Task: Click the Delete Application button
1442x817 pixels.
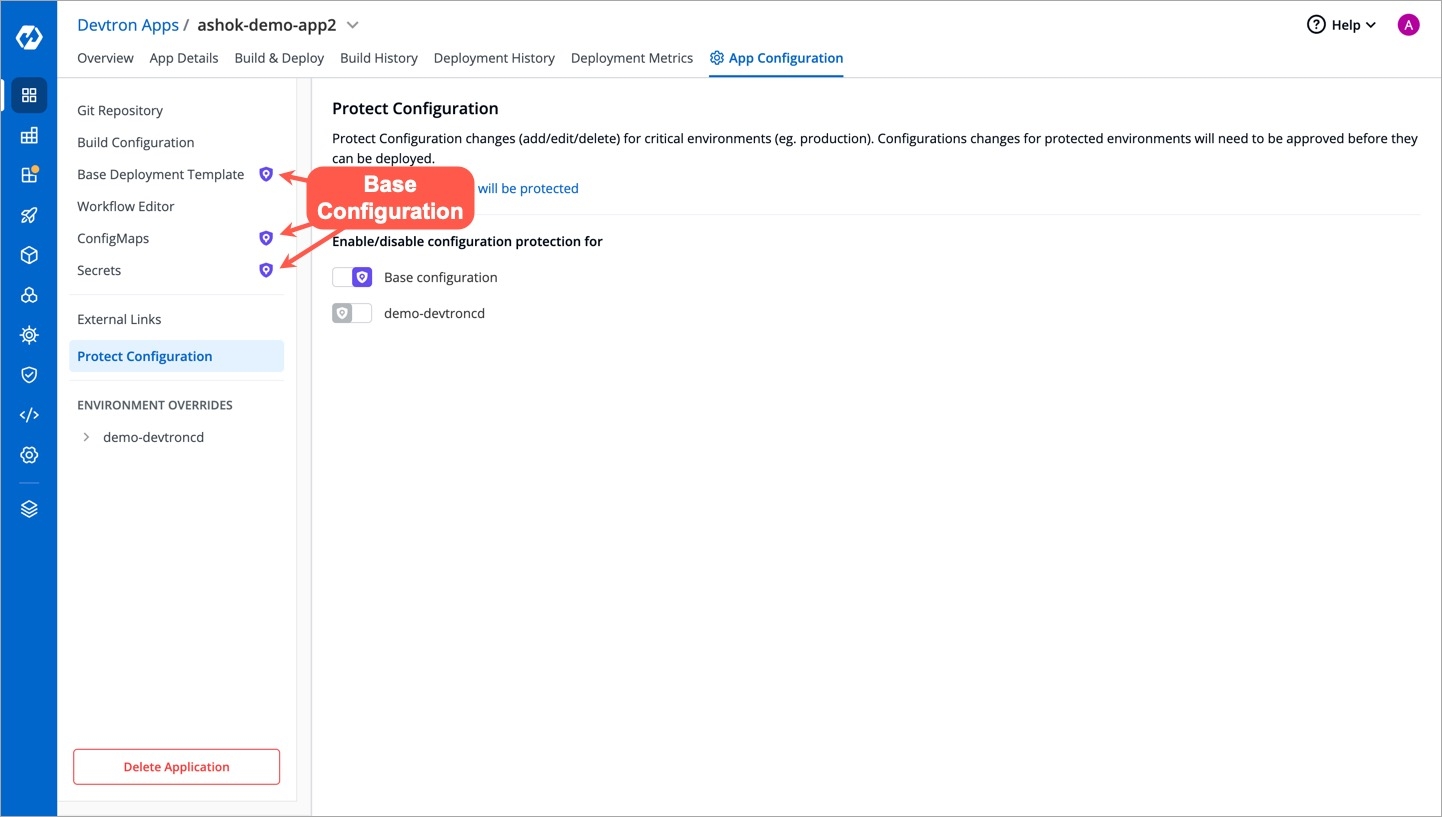Action: pos(177,767)
